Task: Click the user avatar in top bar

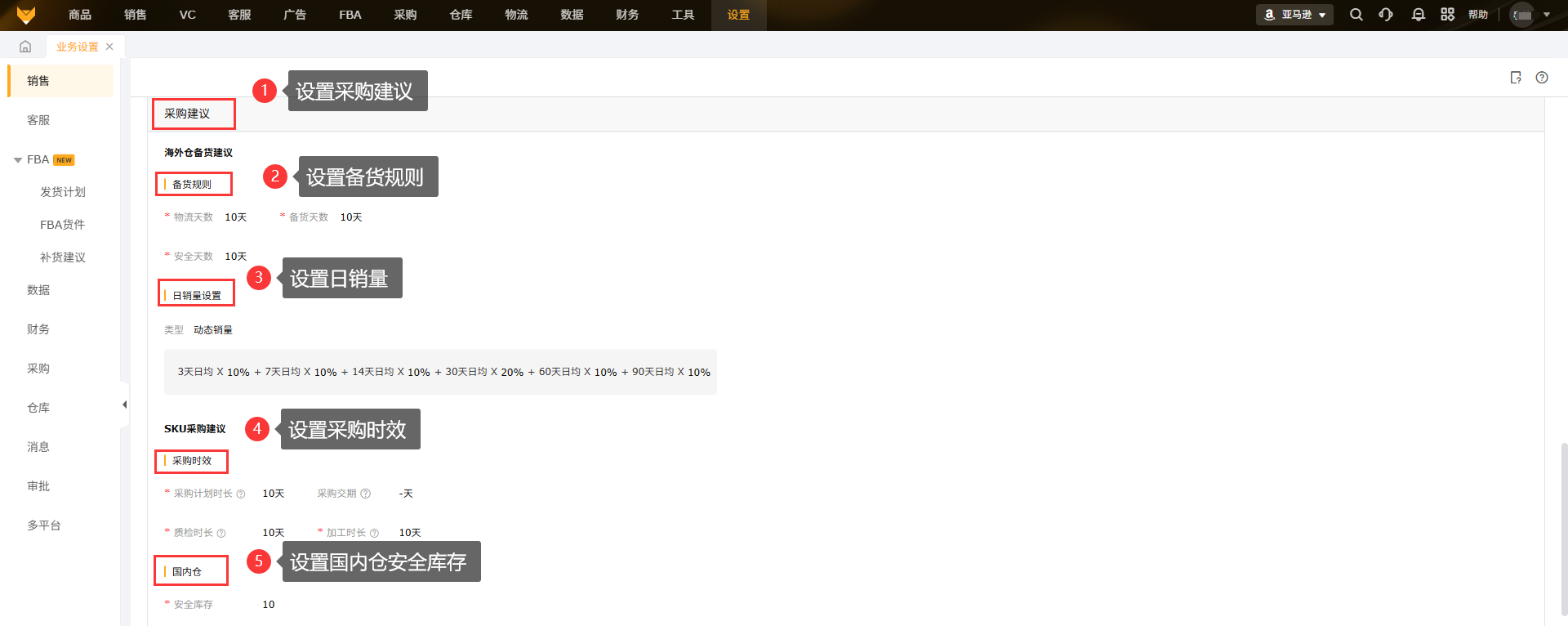Action: [1521, 15]
